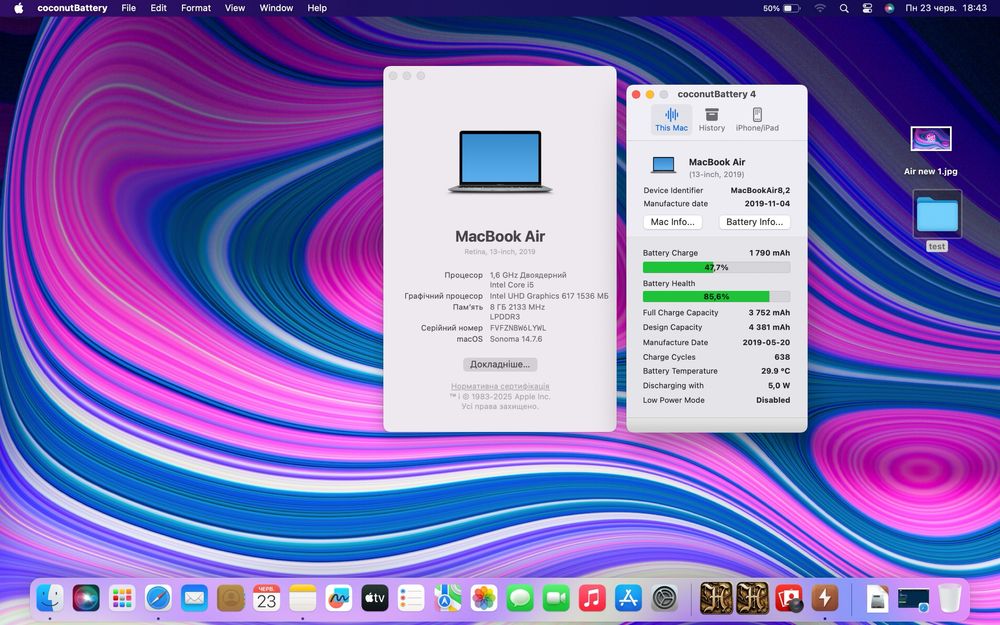
Task: Open System Settings from the Dock
Action: (x=665, y=598)
